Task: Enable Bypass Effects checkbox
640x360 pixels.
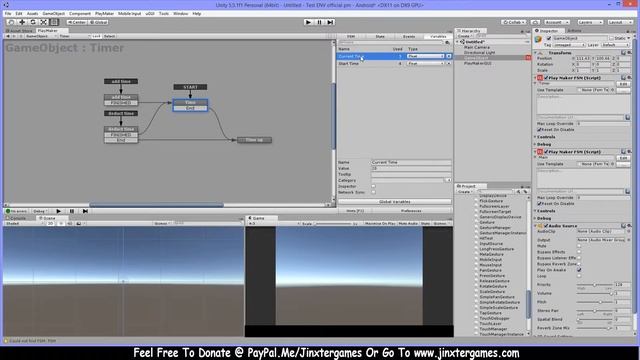Action: 579,252
